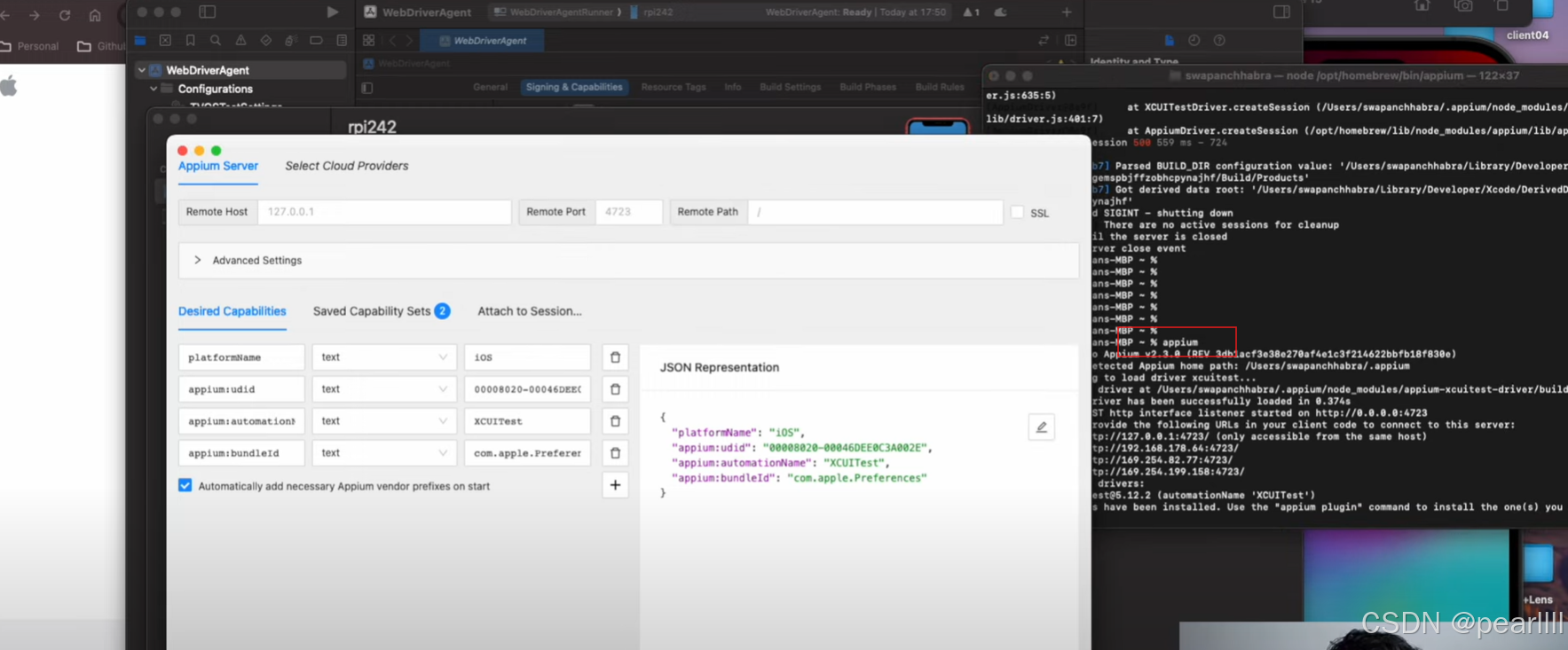Add a new capability with plus button
This screenshot has height=650, width=1568.
pos(615,485)
